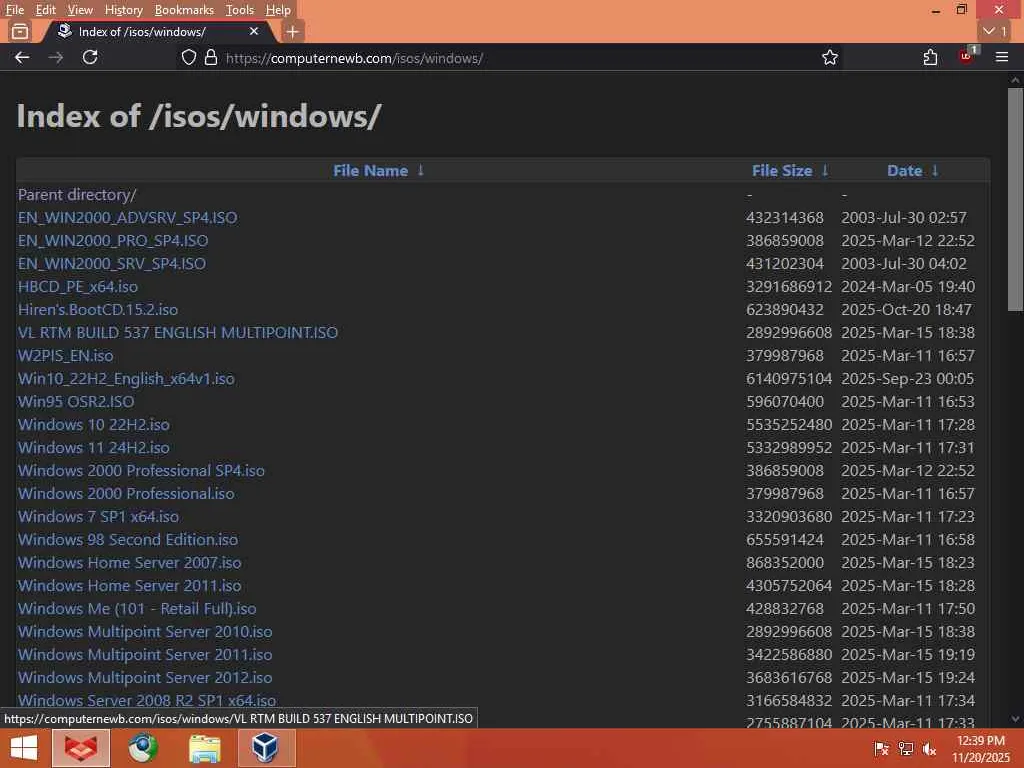The image size is (1024, 768).
Task: Click the muted volume tray icon
Action: click(929, 748)
